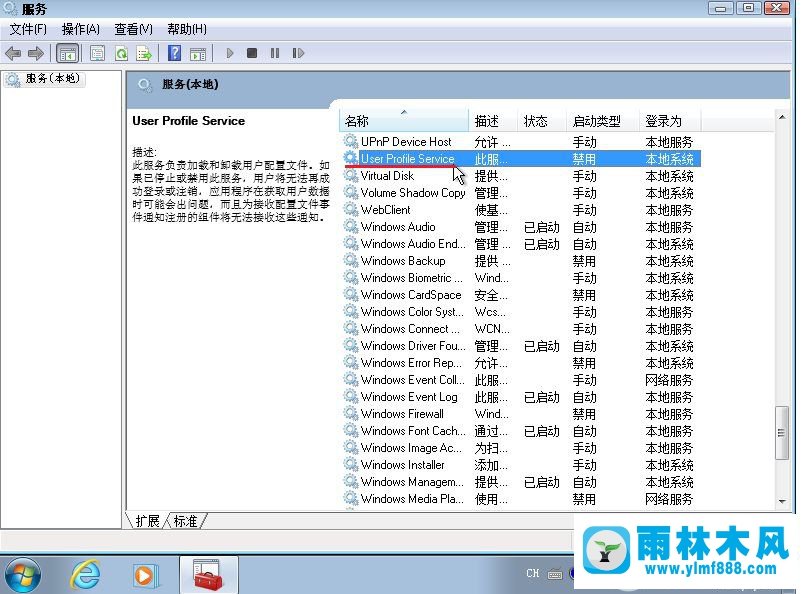Start service with the play icon
Screen dimensions: 802x594
[230, 53]
